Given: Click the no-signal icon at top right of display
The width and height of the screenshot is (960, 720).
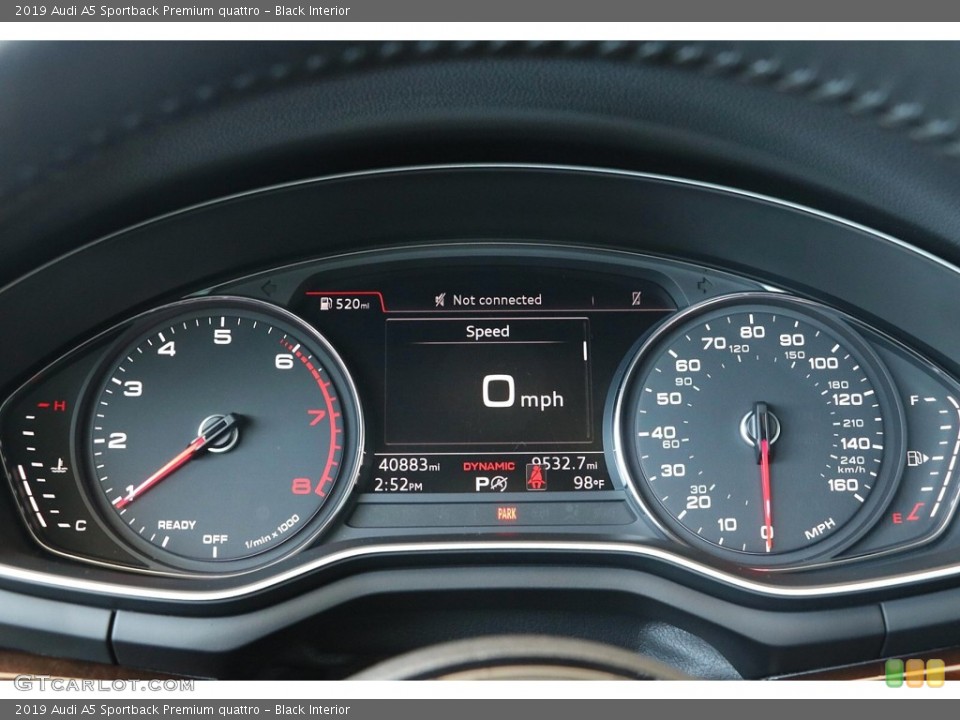Looking at the screenshot, I should 636,298.
